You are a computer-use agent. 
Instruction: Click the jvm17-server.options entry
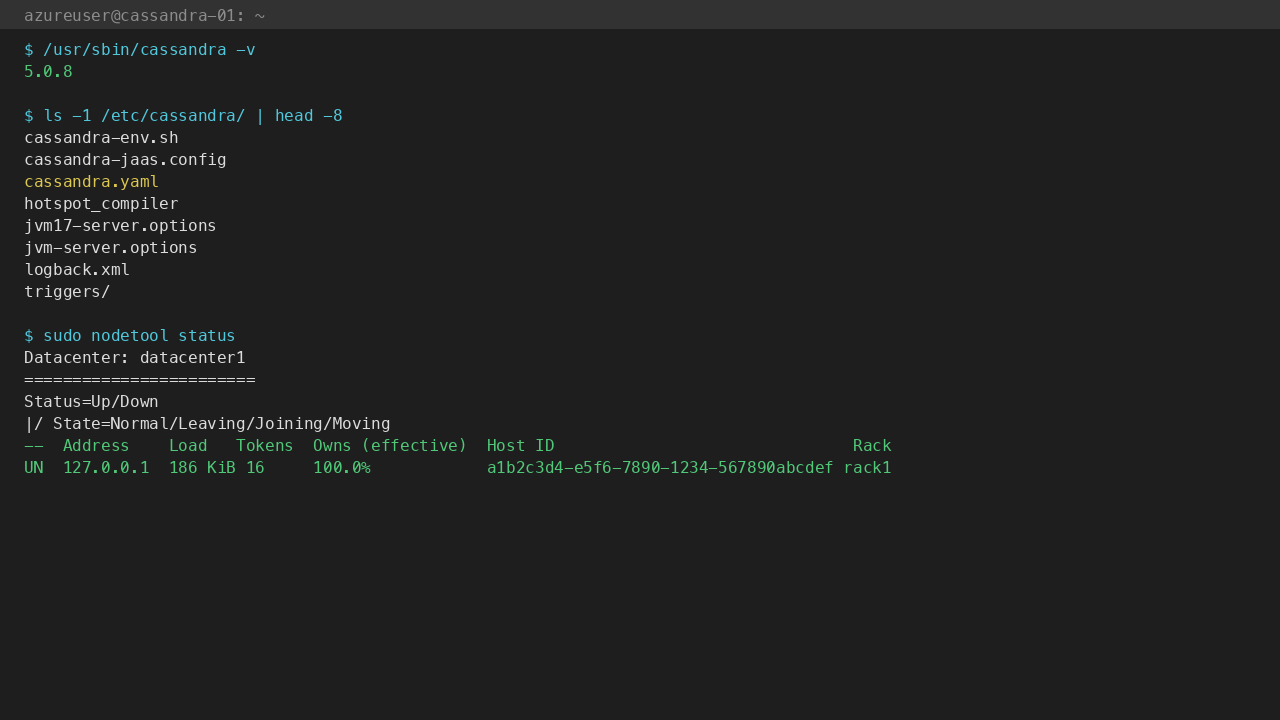coord(120,226)
